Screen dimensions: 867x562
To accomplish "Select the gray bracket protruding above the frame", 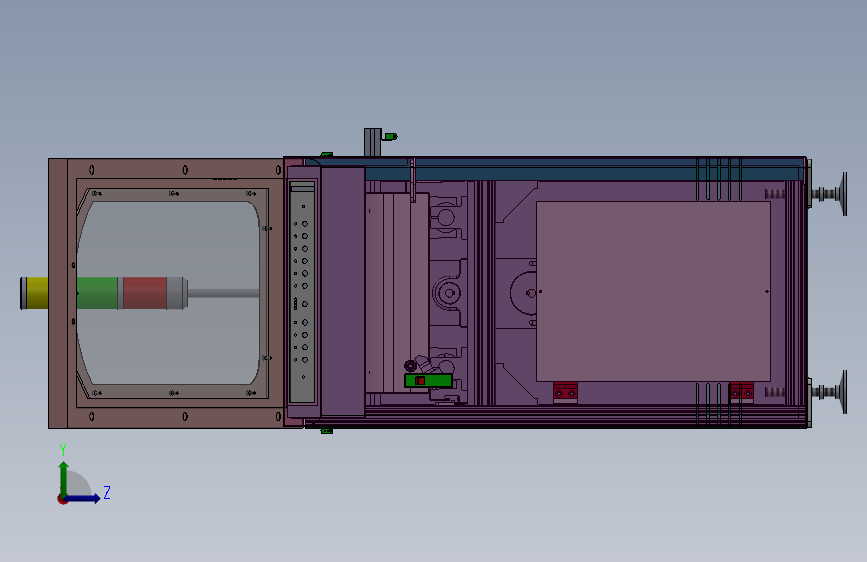I will pos(373,142).
